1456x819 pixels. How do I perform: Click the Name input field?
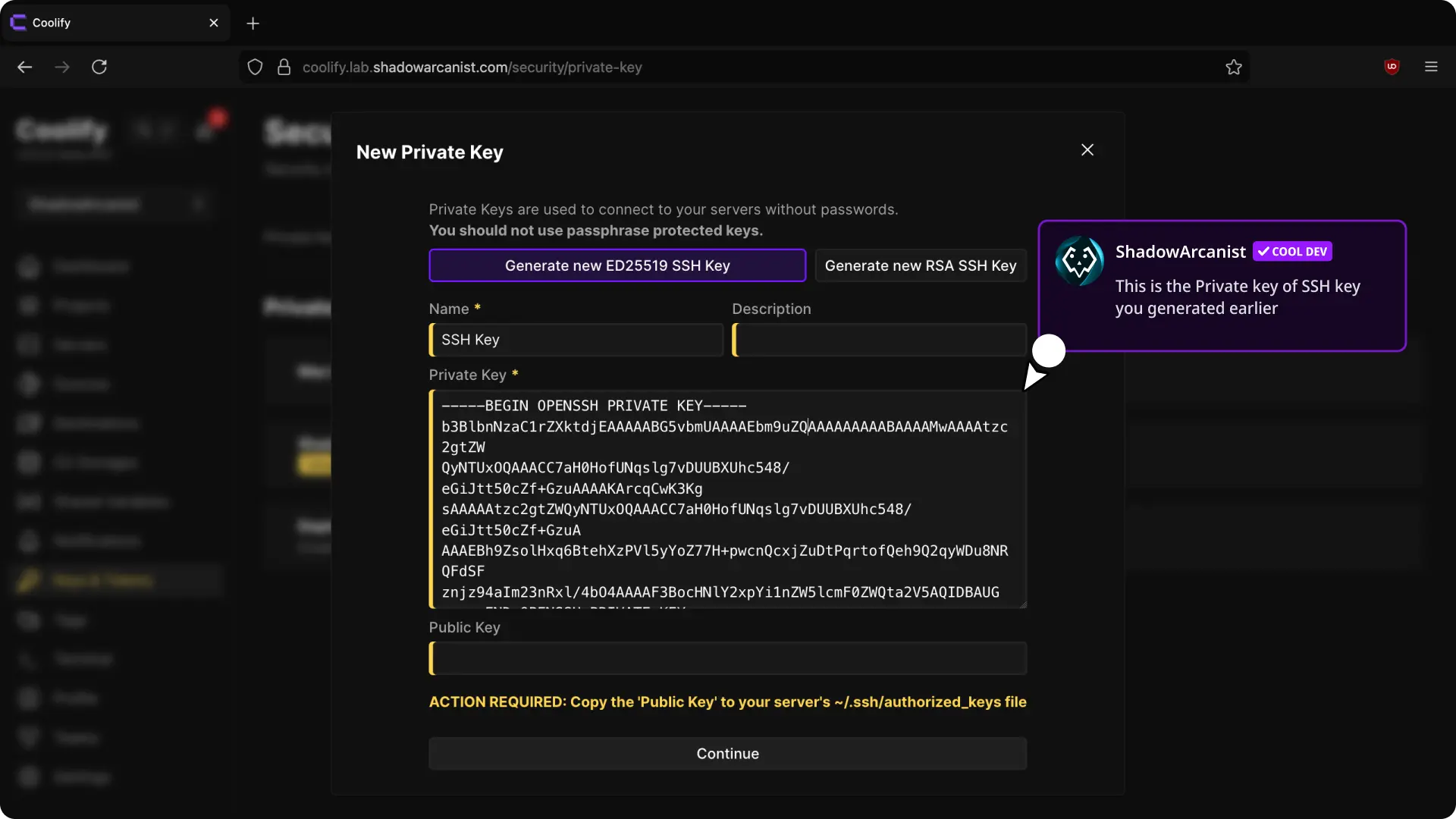576,340
